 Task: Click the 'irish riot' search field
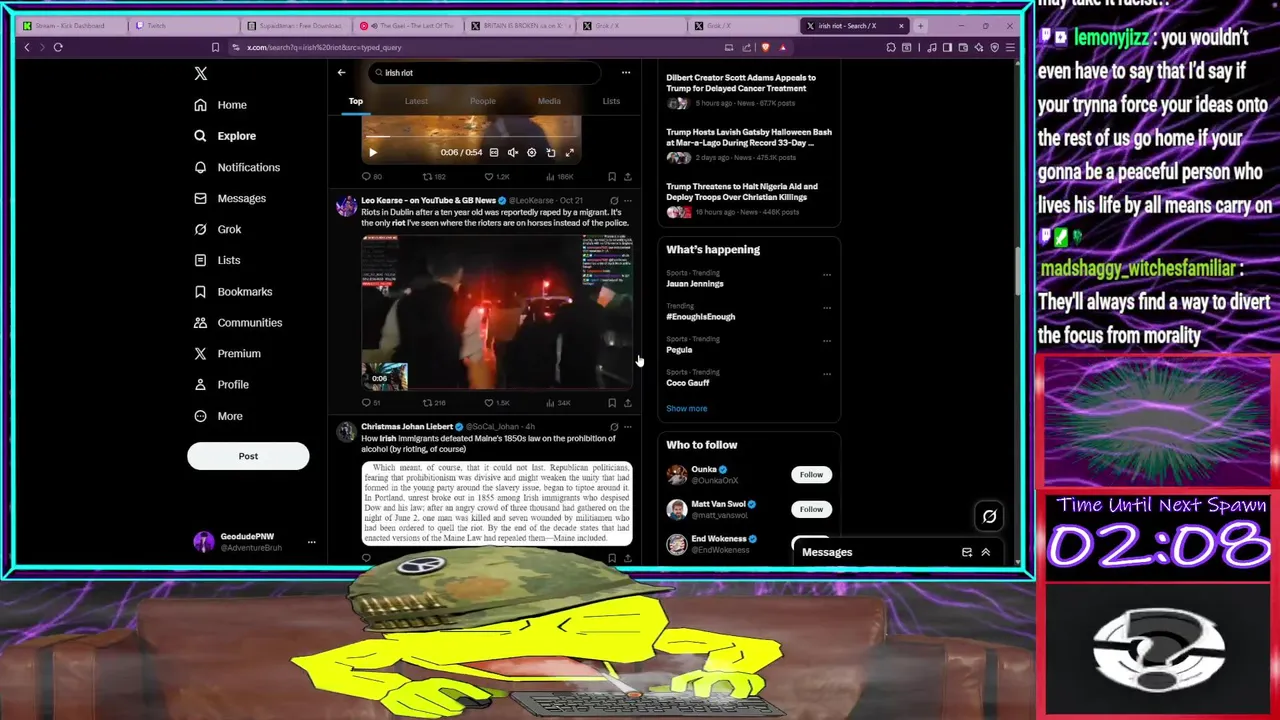tap(485, 72)
